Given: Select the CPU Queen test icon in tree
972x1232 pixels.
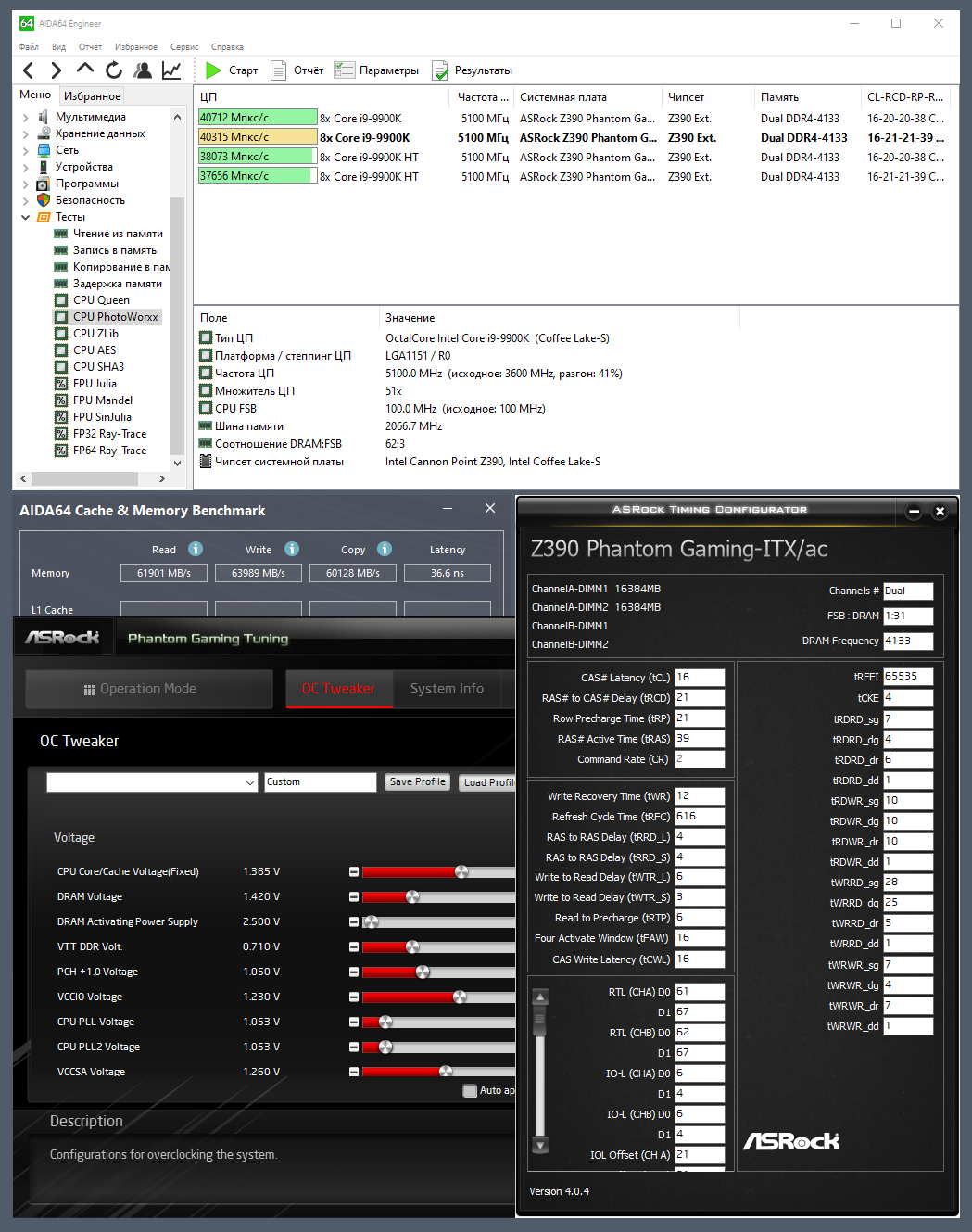Looking at the screenshot, I should [61, 300].
